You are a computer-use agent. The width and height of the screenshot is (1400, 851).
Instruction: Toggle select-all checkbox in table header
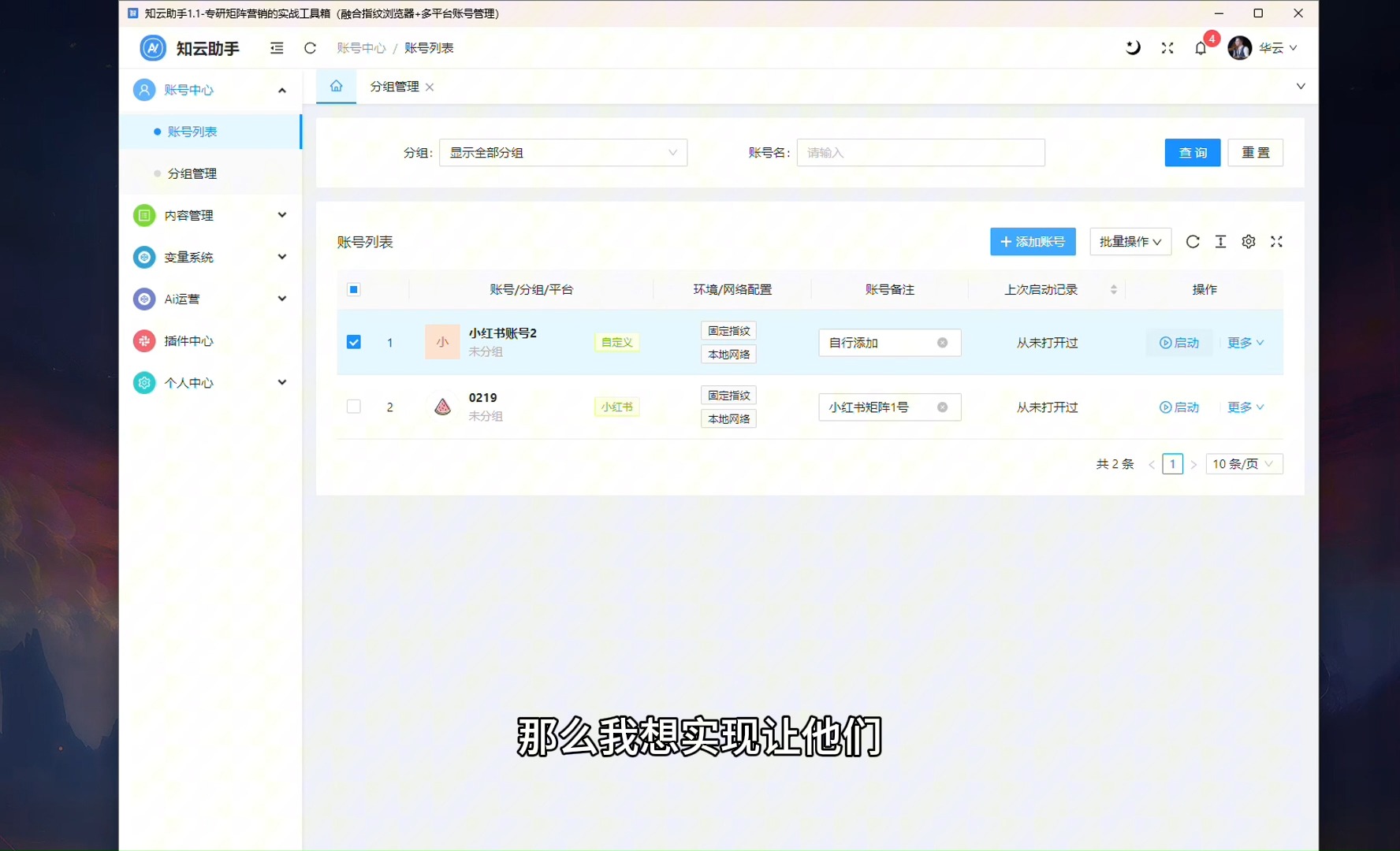pos(354,289)
